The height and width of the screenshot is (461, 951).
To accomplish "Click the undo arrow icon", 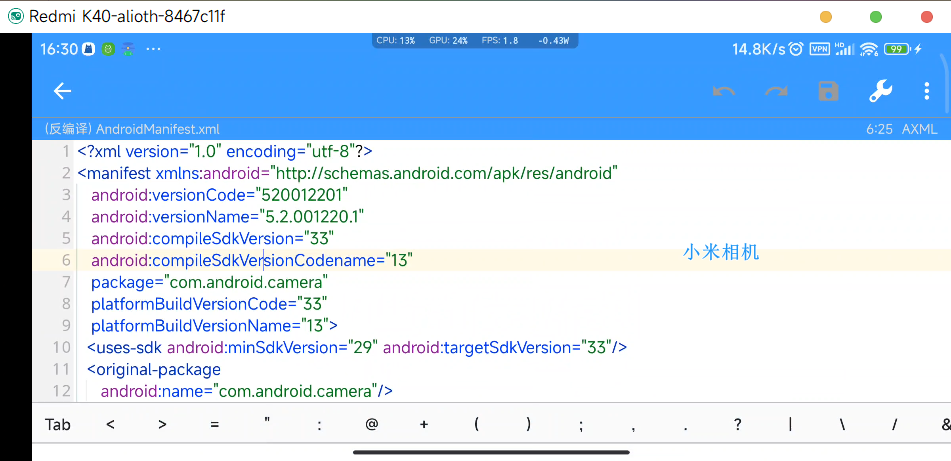I will (724, 92).
